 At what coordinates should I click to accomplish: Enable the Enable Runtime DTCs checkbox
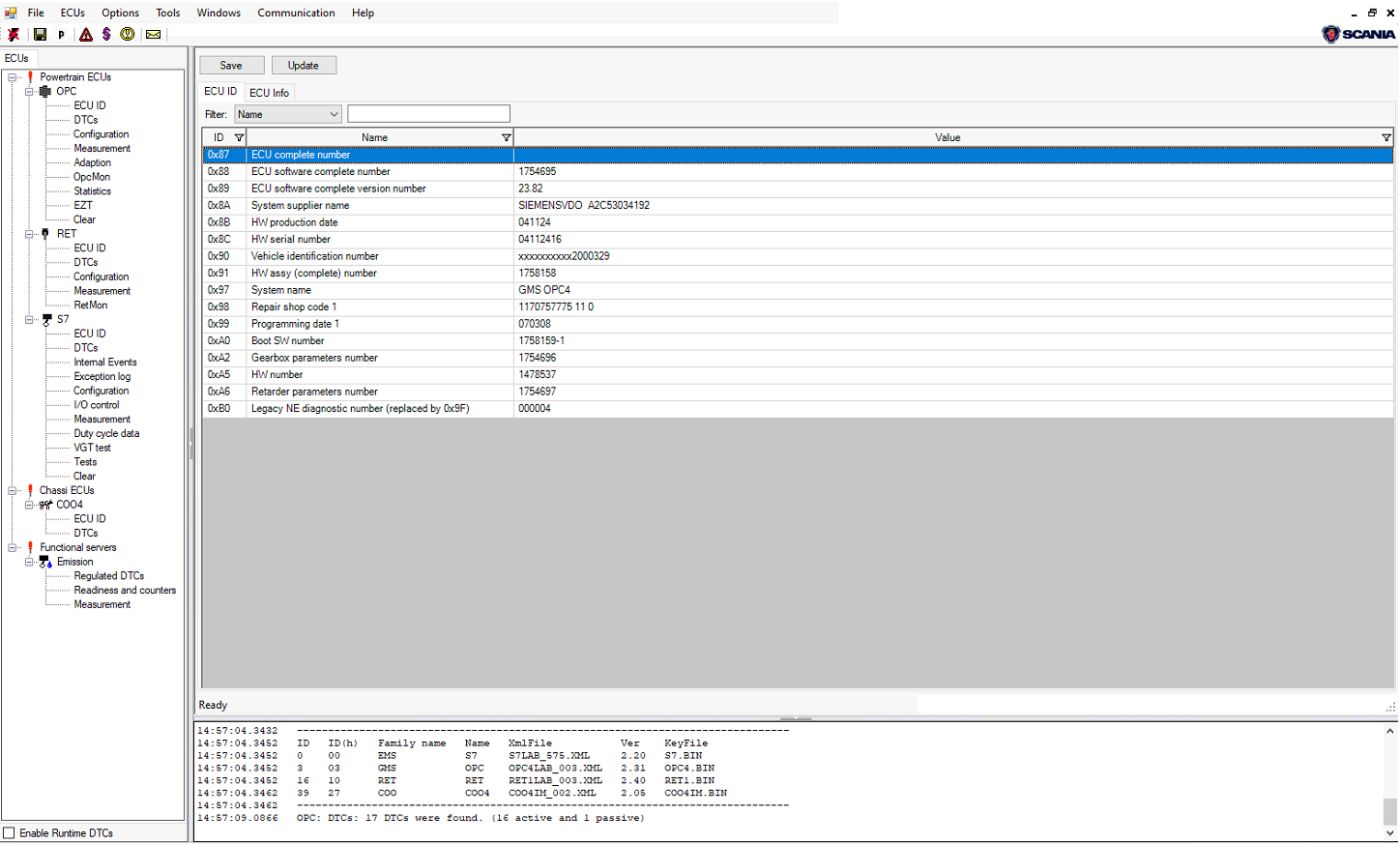click(x=12, y=832)
